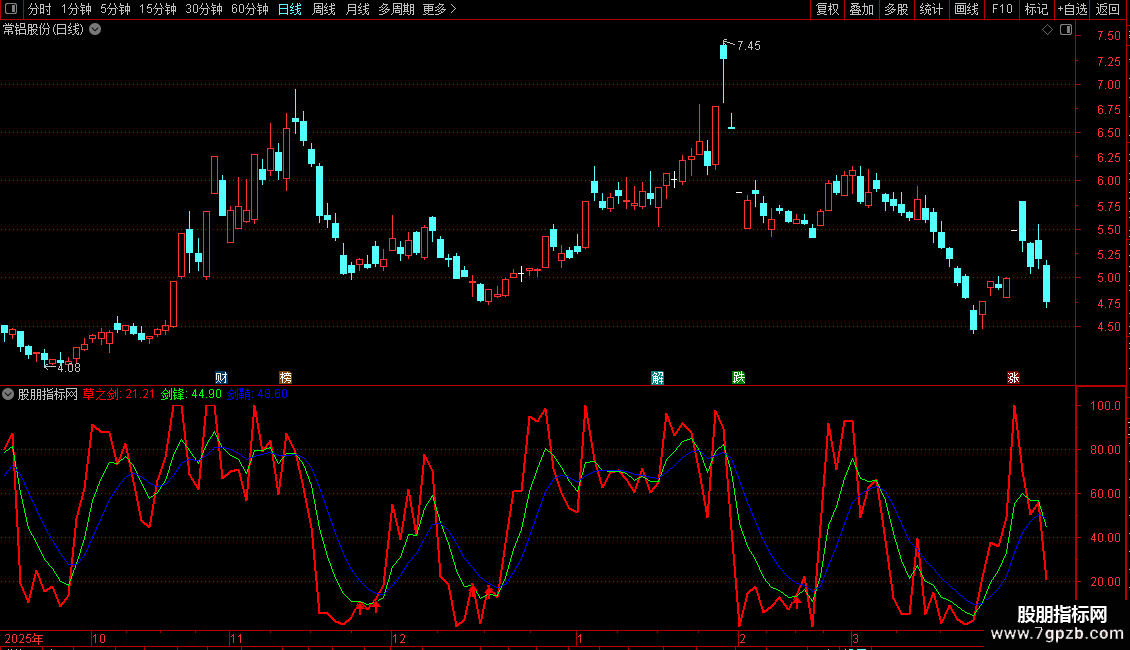The width and height of the screenshot is (1130, 650).
Task: Toggle 叠加 overlay mode
Action: tap(862, 9)
